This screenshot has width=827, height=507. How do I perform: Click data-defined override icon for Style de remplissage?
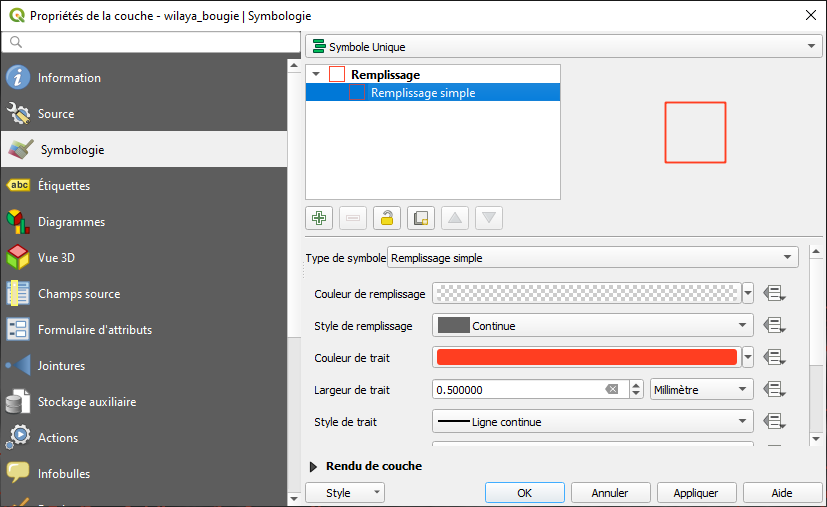coord(774,325)
